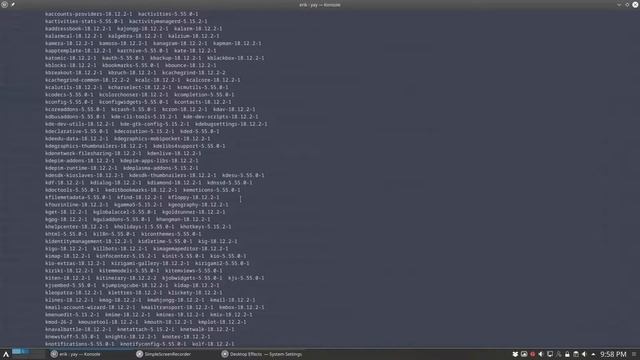
Task: Click 'khelpcenter-18.12.2-1' in the list
Action: [x=77, y=227]
